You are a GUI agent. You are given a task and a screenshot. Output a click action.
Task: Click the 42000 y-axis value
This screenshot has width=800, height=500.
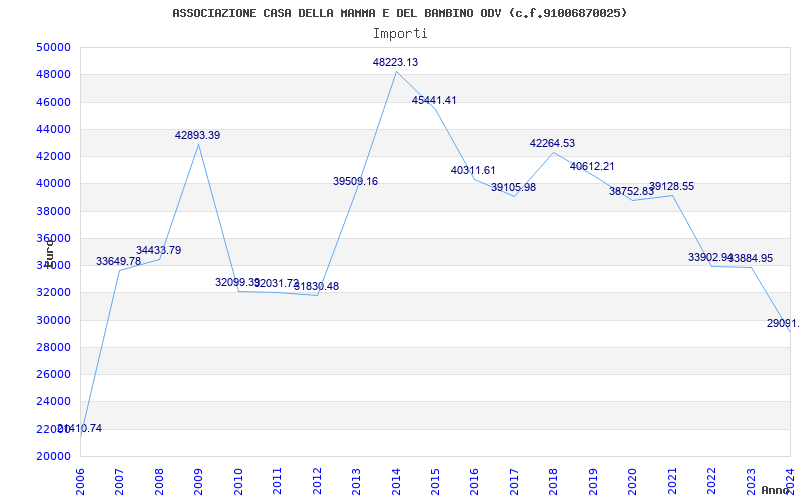[x=53, y=156]
